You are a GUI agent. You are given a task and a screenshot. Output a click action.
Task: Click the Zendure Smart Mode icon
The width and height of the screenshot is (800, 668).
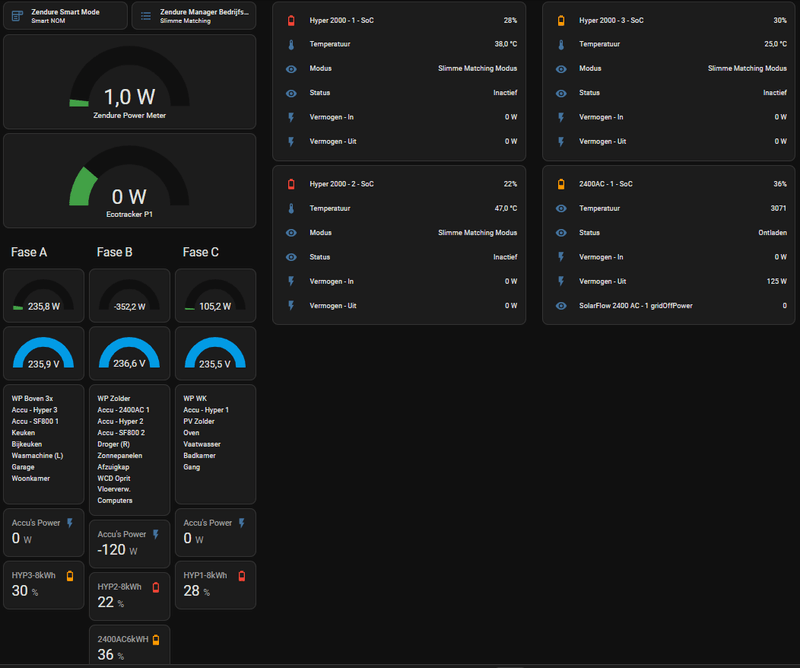[17, 16]
